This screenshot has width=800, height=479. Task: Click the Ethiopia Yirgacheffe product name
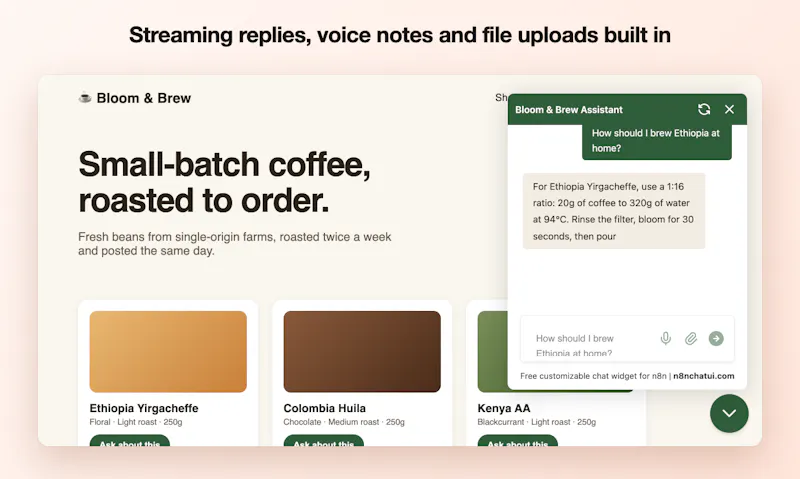click(144, 408)
